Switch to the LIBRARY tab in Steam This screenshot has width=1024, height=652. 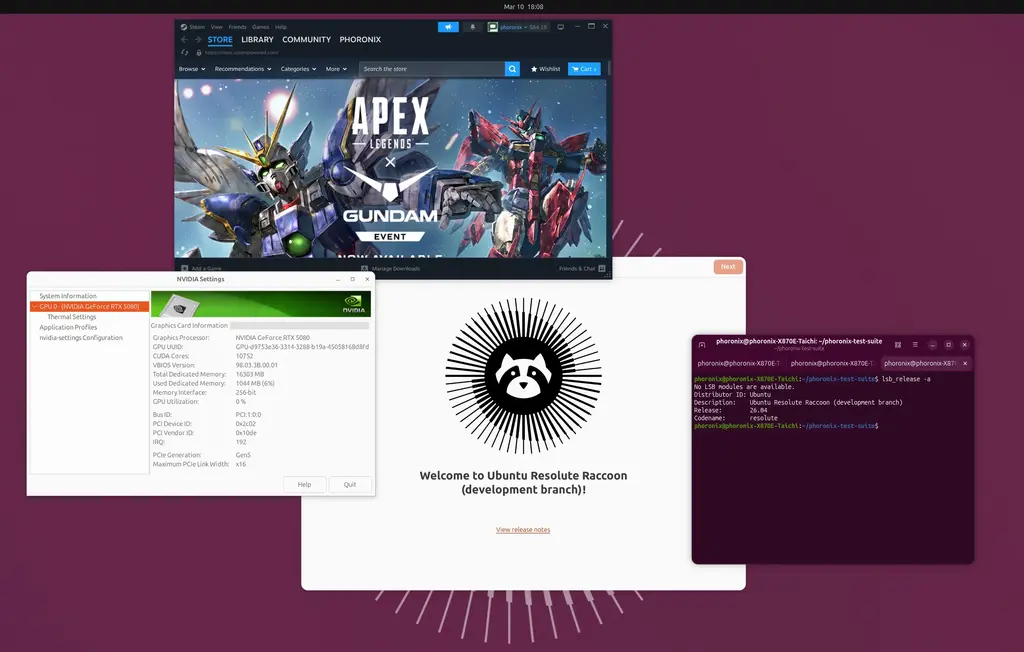click(x=256, y=40)
